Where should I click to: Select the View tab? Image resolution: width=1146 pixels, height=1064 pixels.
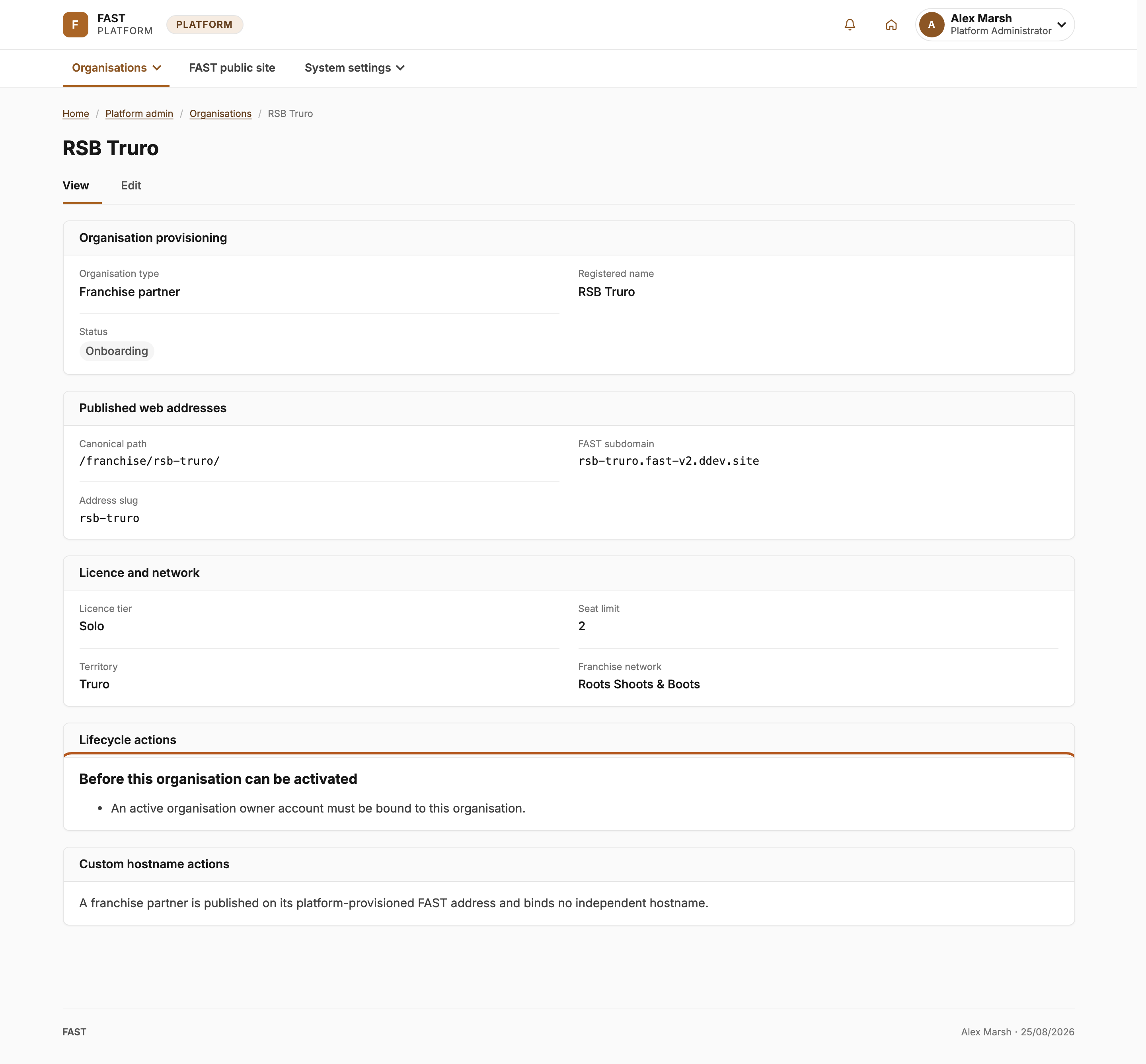pos(76,185)
